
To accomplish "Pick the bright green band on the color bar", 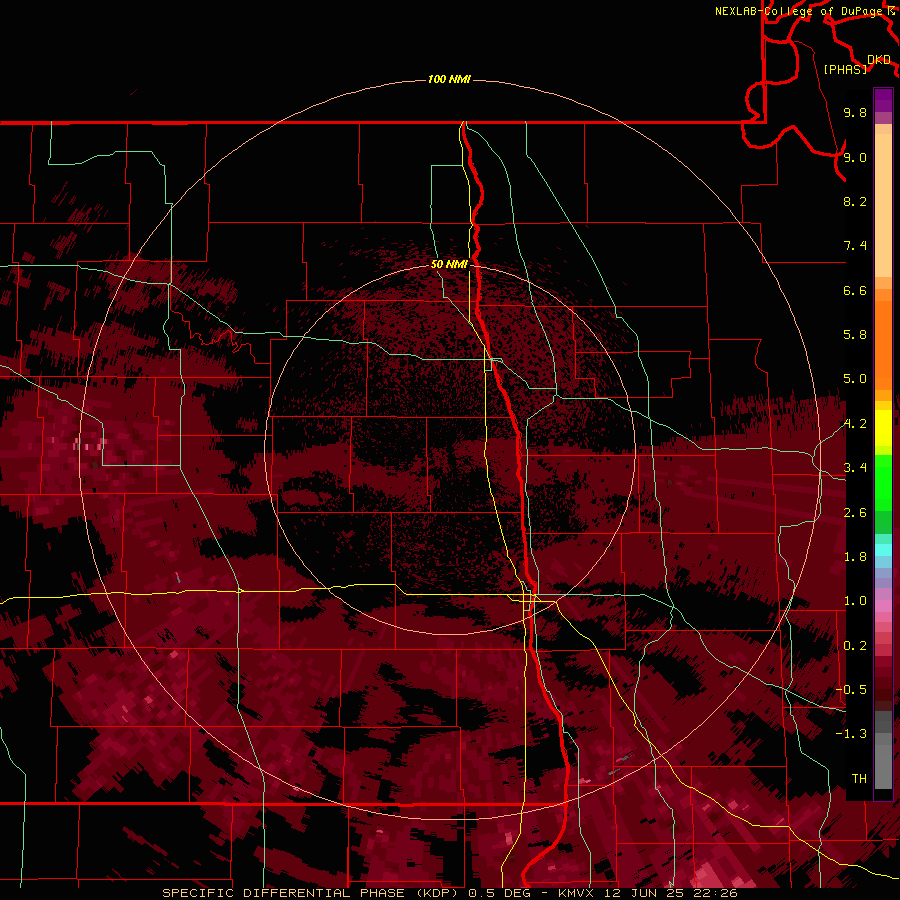I will point(883,482).
